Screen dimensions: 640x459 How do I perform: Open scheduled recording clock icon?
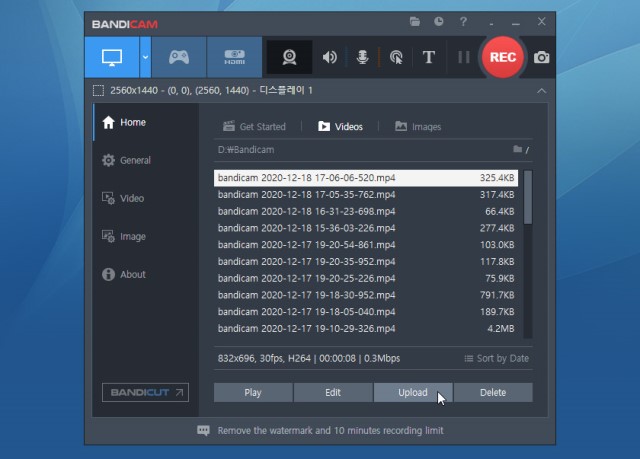(x=439, y=22)
